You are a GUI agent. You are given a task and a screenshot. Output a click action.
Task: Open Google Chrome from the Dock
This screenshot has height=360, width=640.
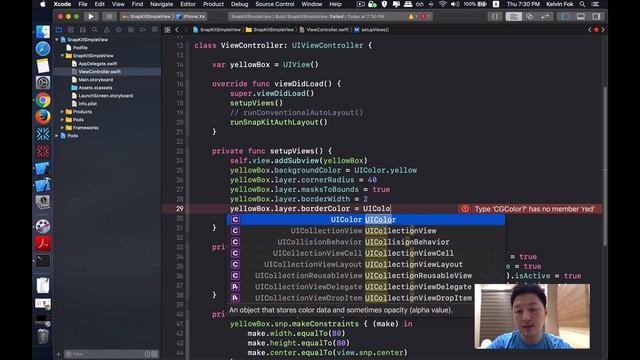[x=43, y=100]
